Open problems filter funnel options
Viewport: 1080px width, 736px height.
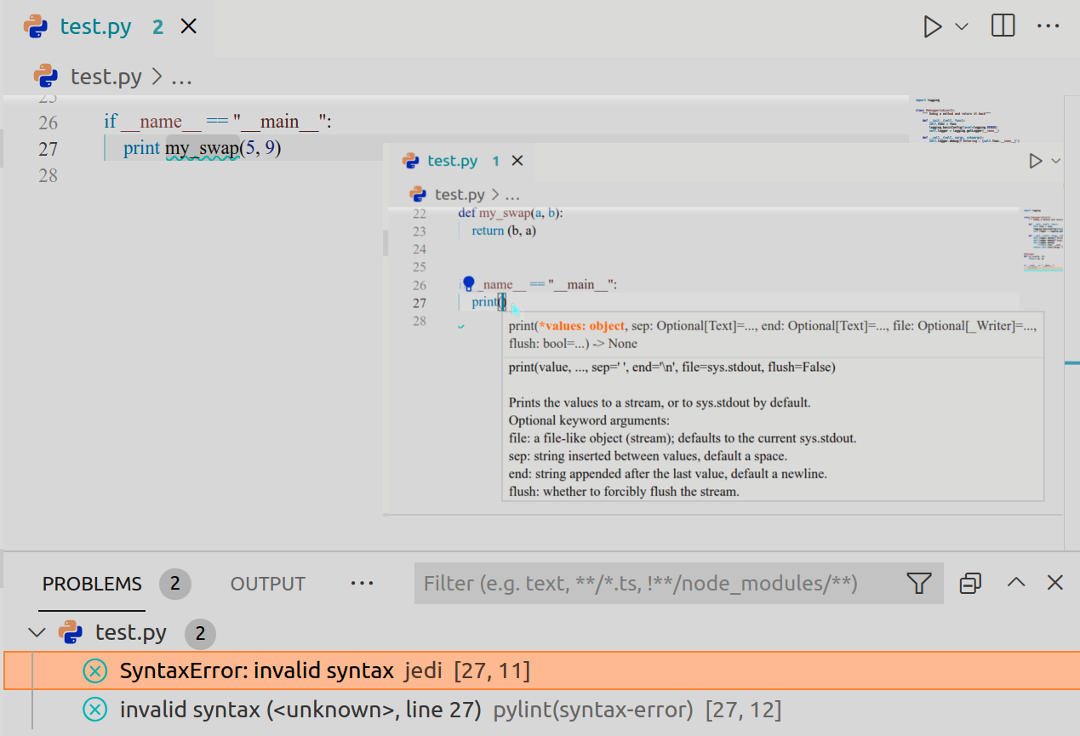(x=919, y=584)
